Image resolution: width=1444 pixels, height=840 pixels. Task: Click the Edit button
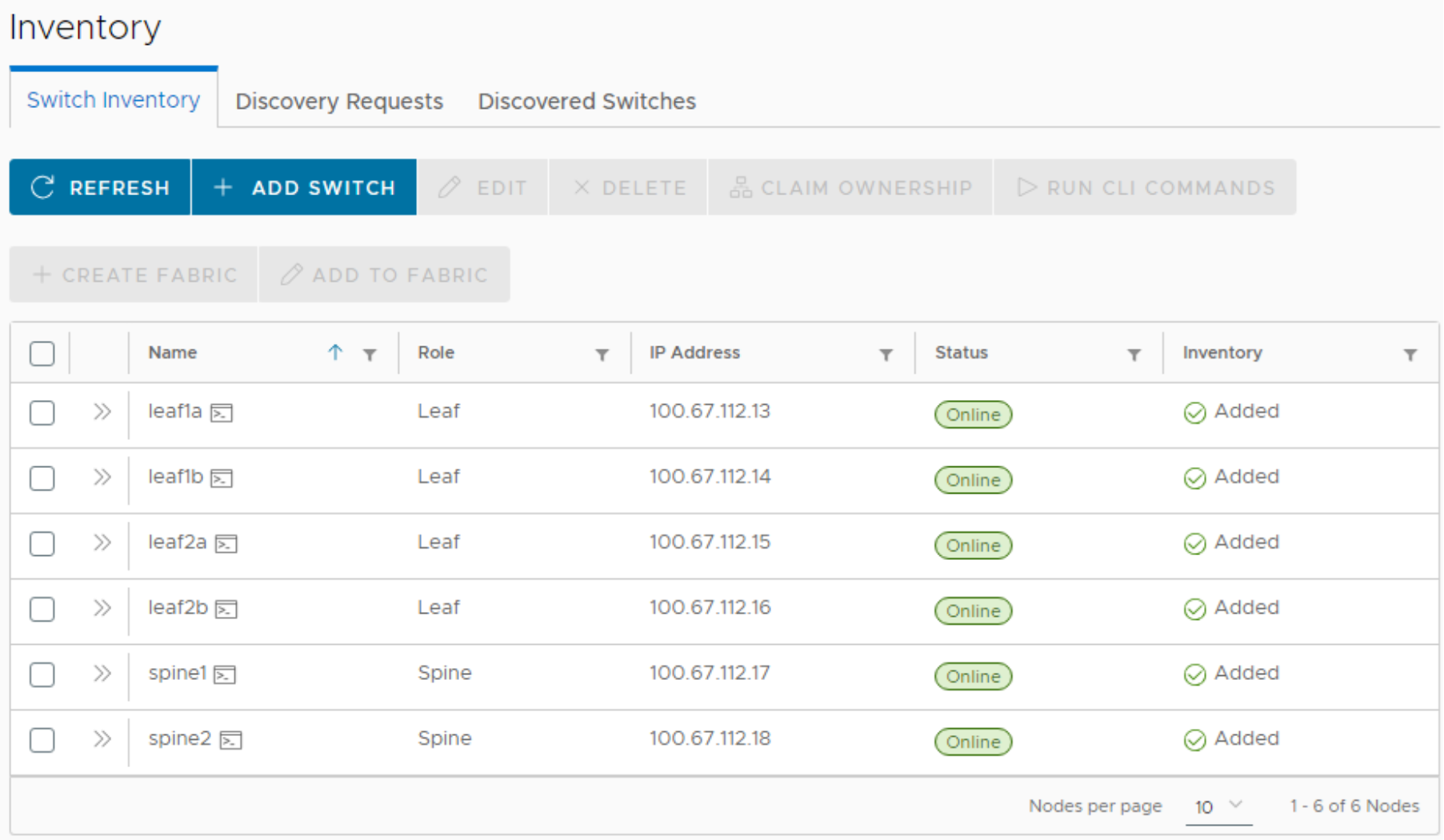pos(483,187)
